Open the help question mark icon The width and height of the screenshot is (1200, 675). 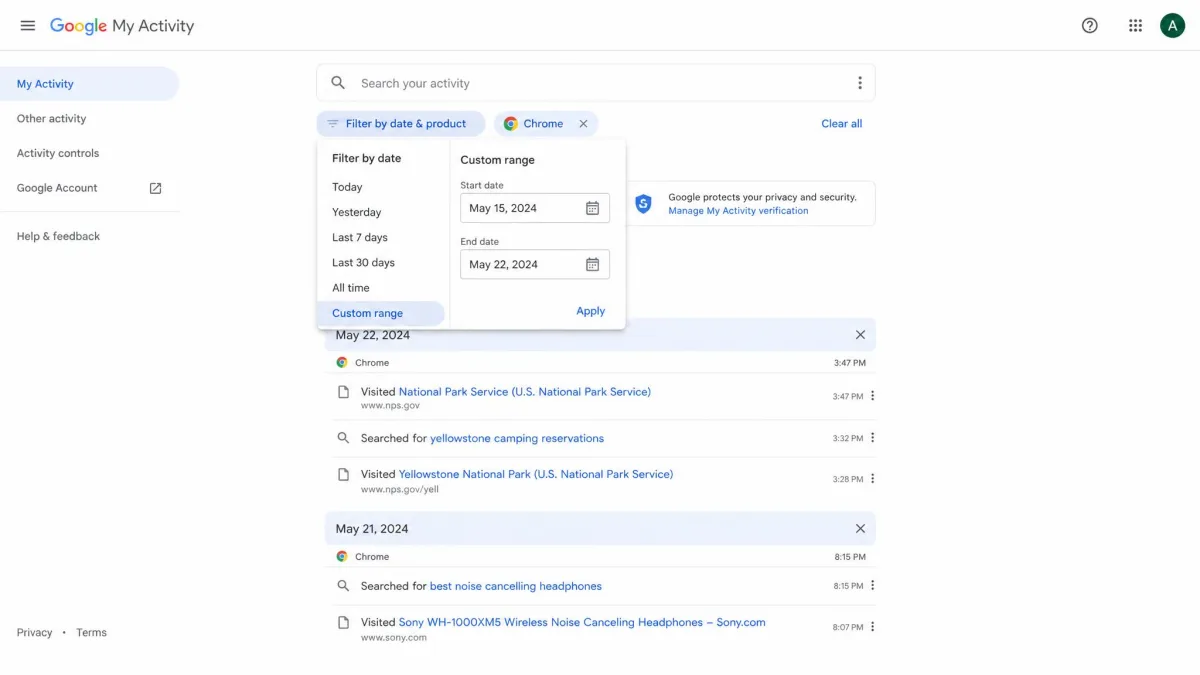tap(1090, 26)
